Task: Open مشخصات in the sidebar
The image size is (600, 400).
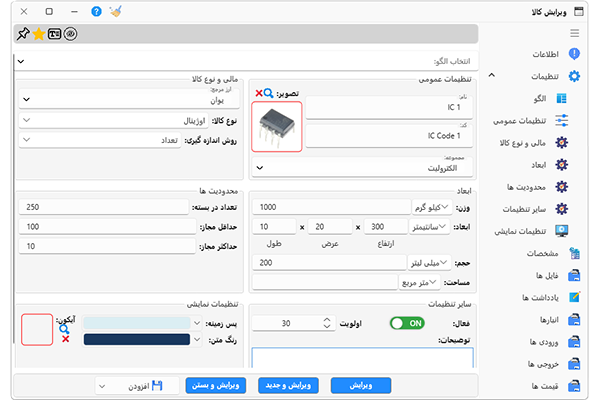Action: [x=542, y=253]
